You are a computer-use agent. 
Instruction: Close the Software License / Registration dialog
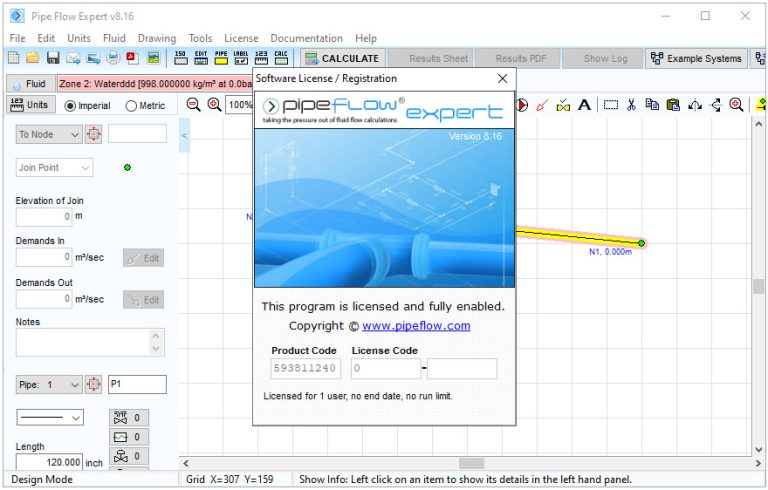point(502,78)
